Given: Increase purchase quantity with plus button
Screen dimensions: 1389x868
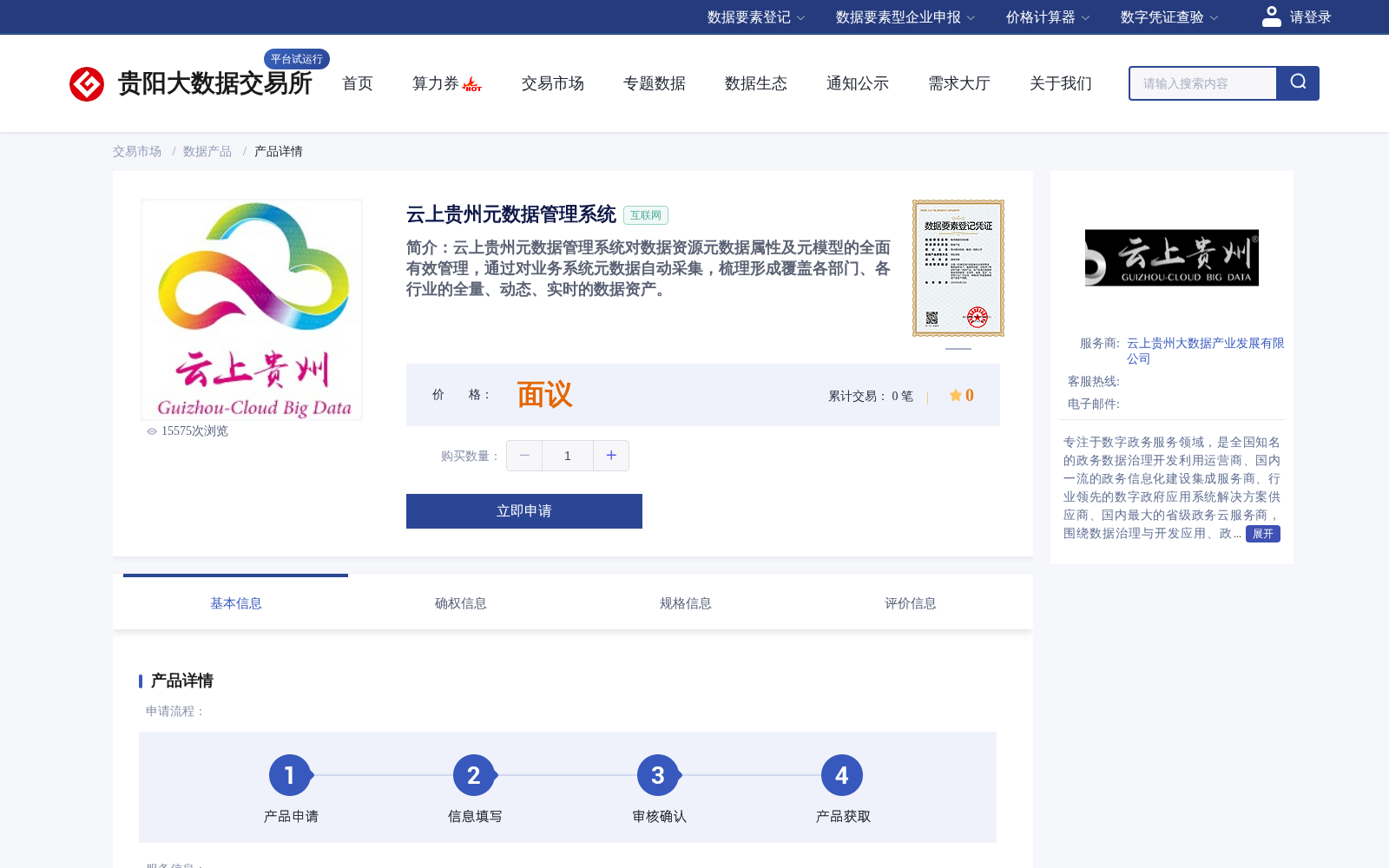Looking at the screenshot, I should [x=611, y=456].
